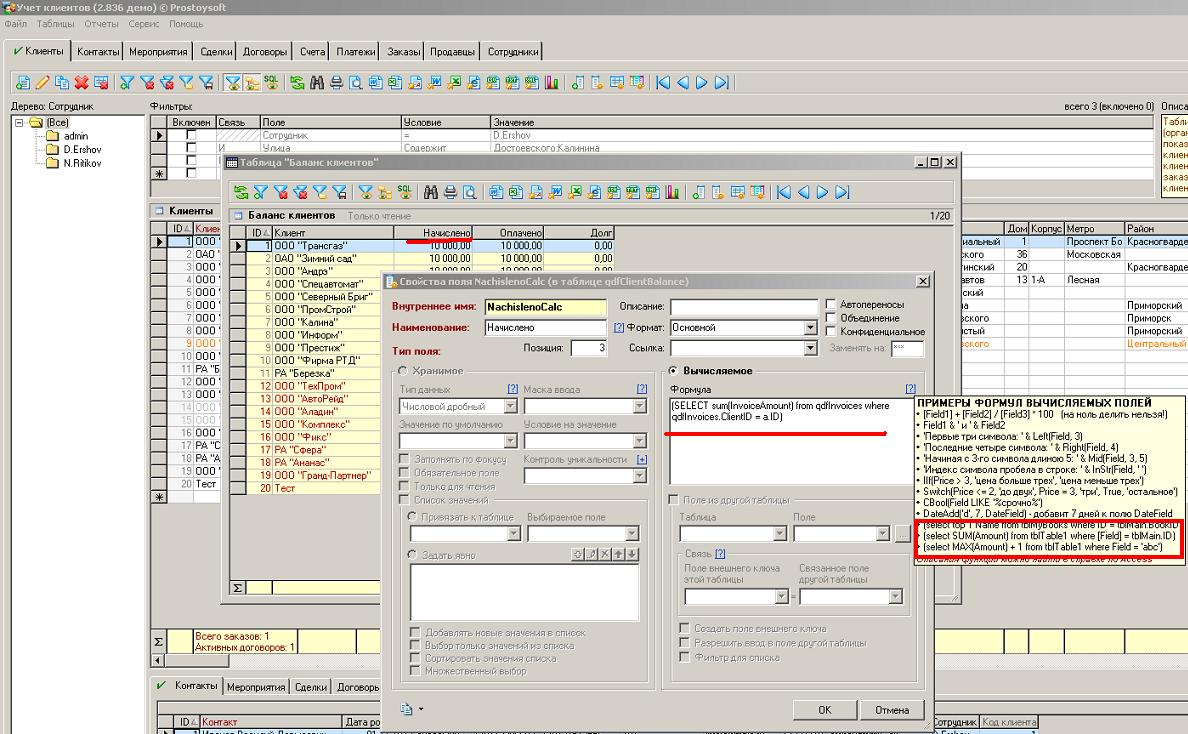Click binoculars search icon in Баланс клиентов toolbar
The image size is (1188, 734).
click(432, 192)
